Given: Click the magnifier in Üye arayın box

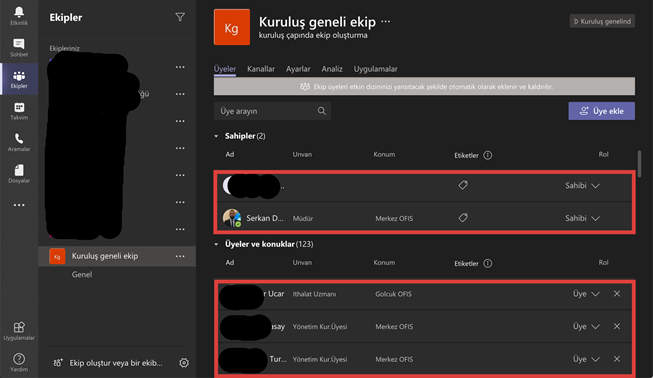Looking at the screenshot, I should point(322,111).
